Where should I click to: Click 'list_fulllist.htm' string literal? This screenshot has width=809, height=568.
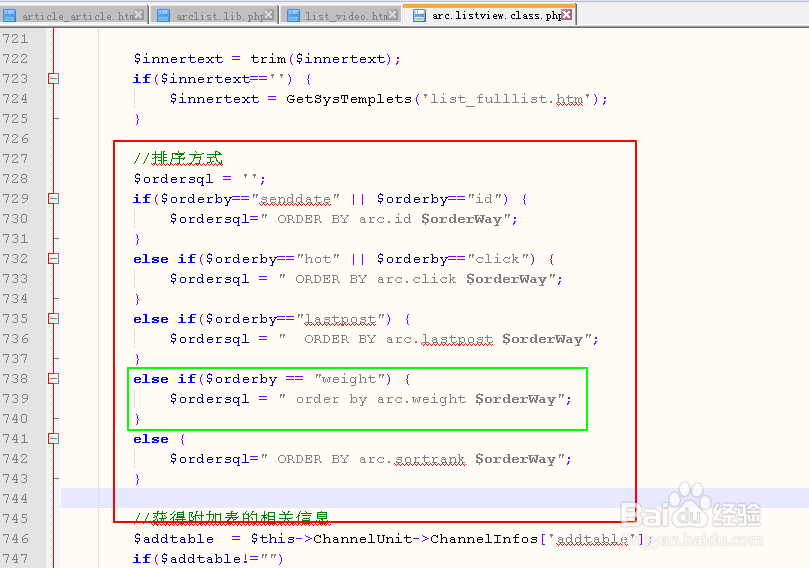507,99
